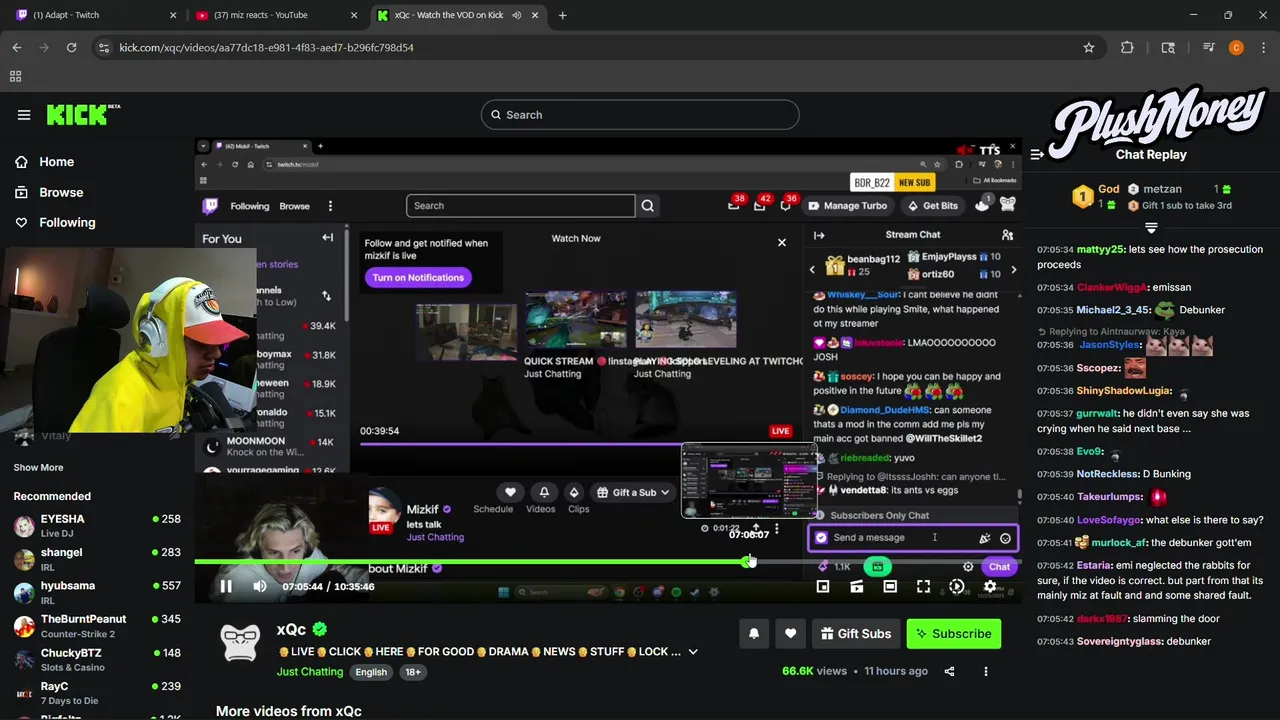1280x720 pixels.
Task: Click xQc's verified badge
Action: (320, 629)
